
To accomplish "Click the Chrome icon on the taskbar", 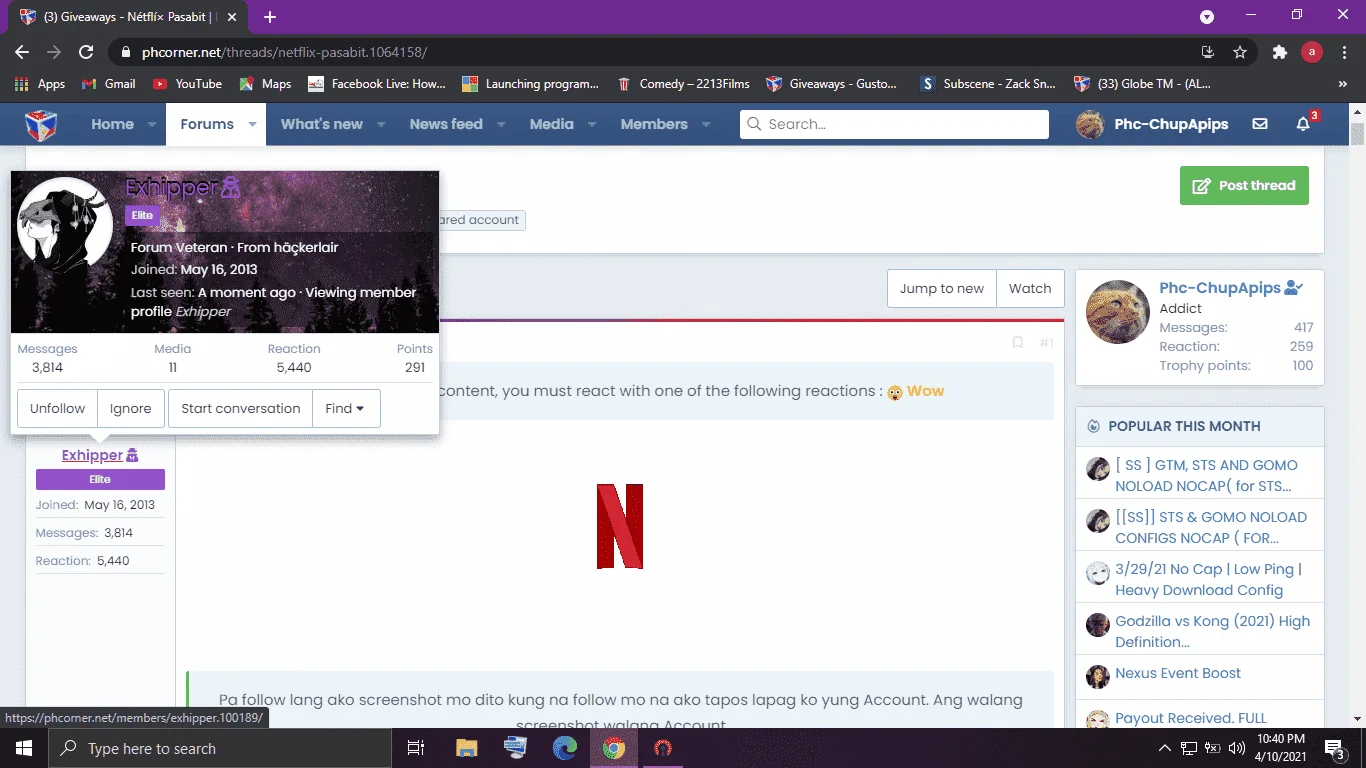I will tap(614, 748).
